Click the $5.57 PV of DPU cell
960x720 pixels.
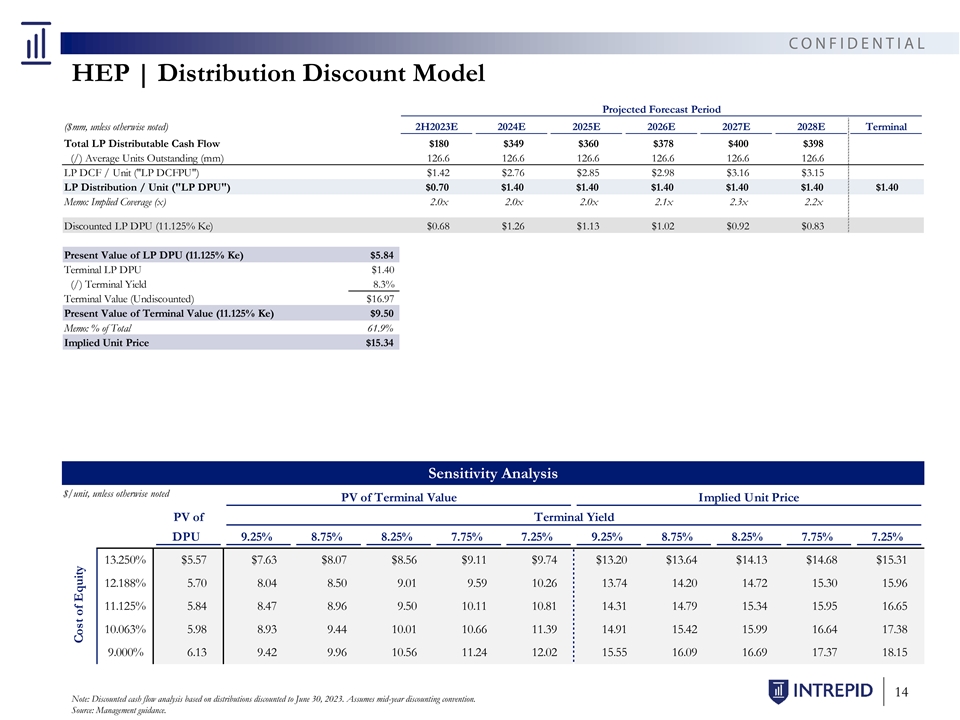click(194, 560)
